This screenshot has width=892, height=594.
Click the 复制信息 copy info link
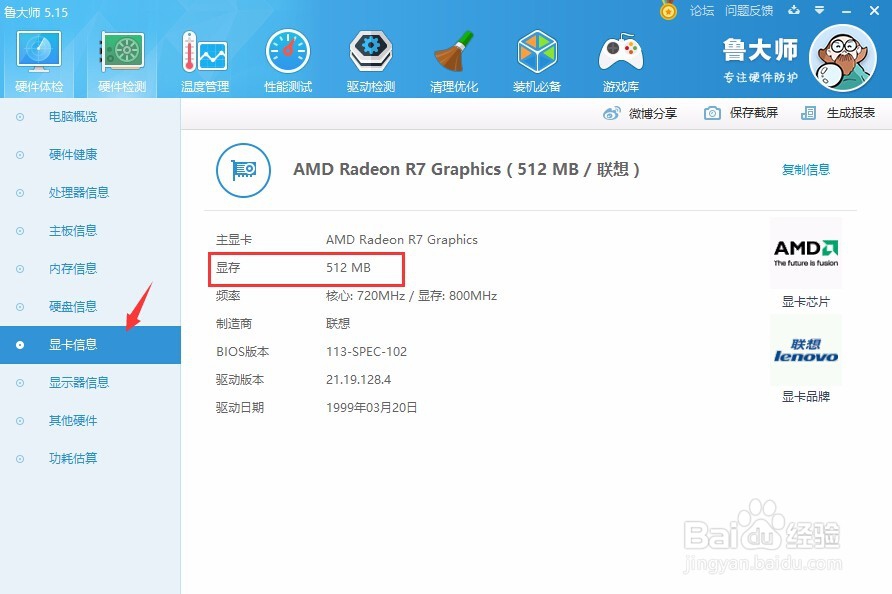point(806,170)
